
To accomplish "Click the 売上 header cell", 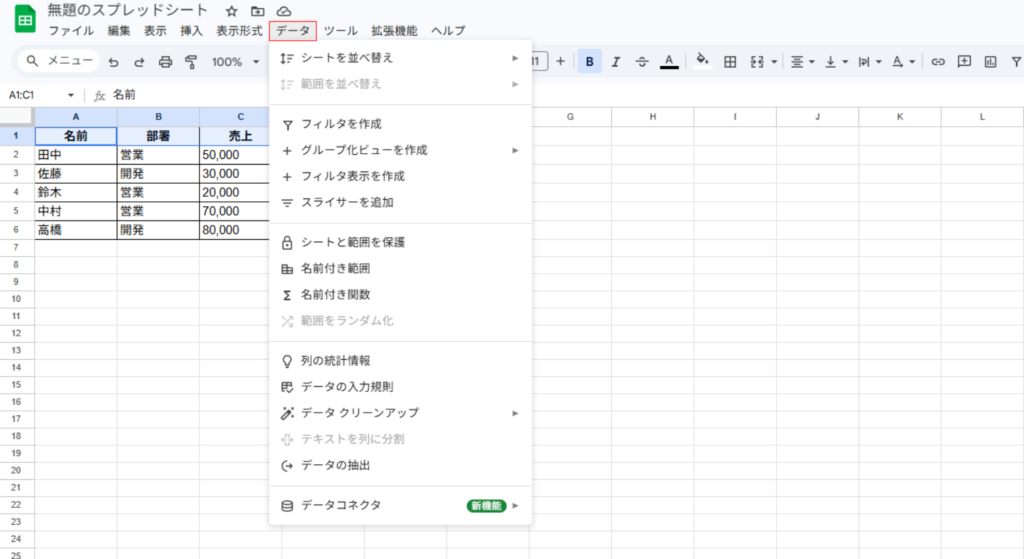I will (x=234, y=136).
